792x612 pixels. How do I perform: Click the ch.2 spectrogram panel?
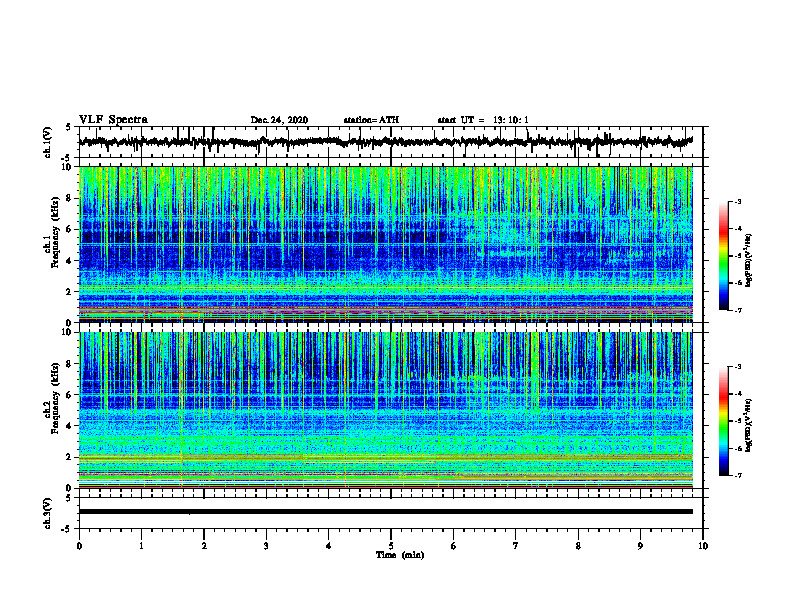pyautogui.click(x=386, y=410)
